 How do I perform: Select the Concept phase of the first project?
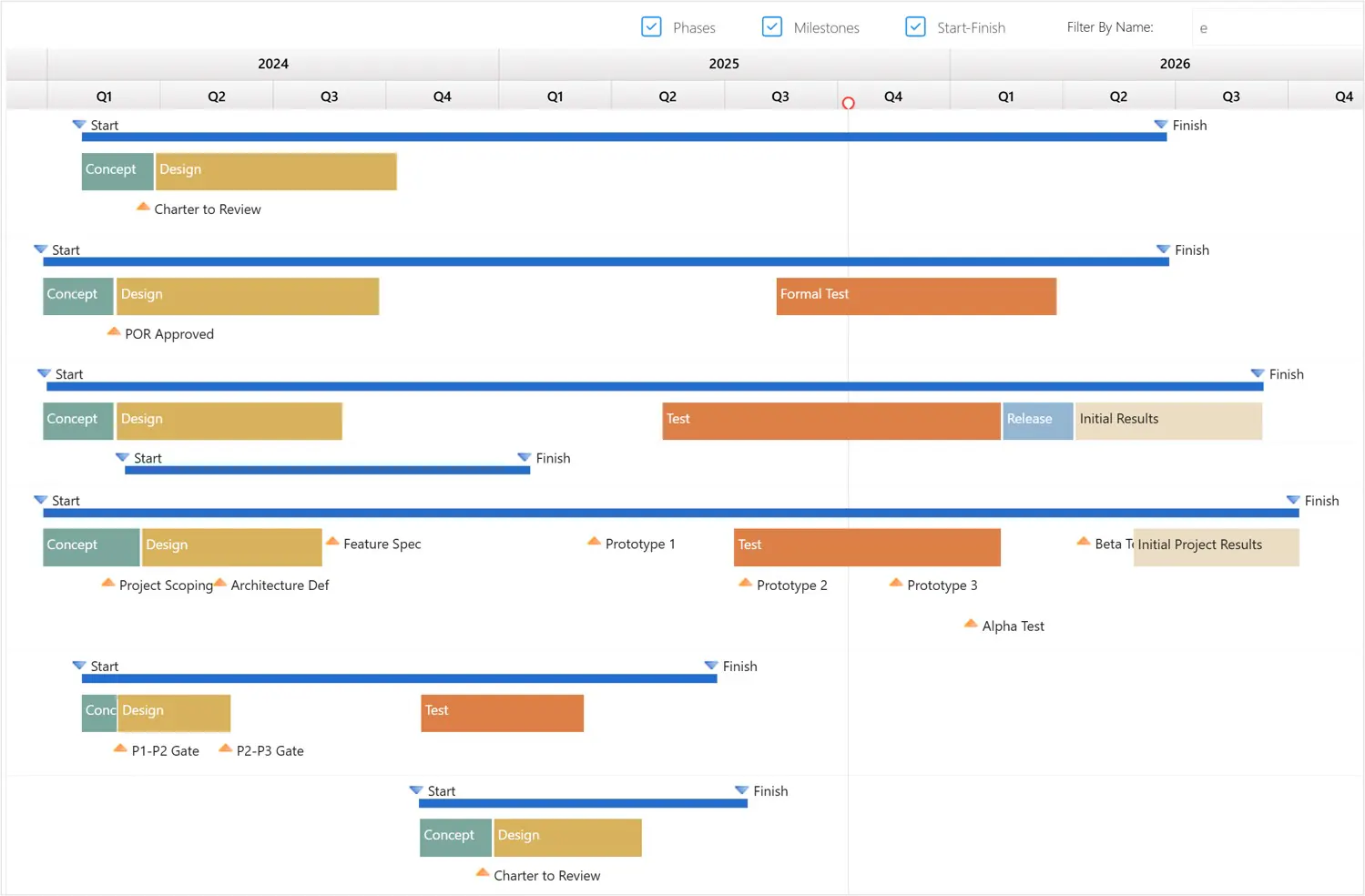(x=117, y=171)
